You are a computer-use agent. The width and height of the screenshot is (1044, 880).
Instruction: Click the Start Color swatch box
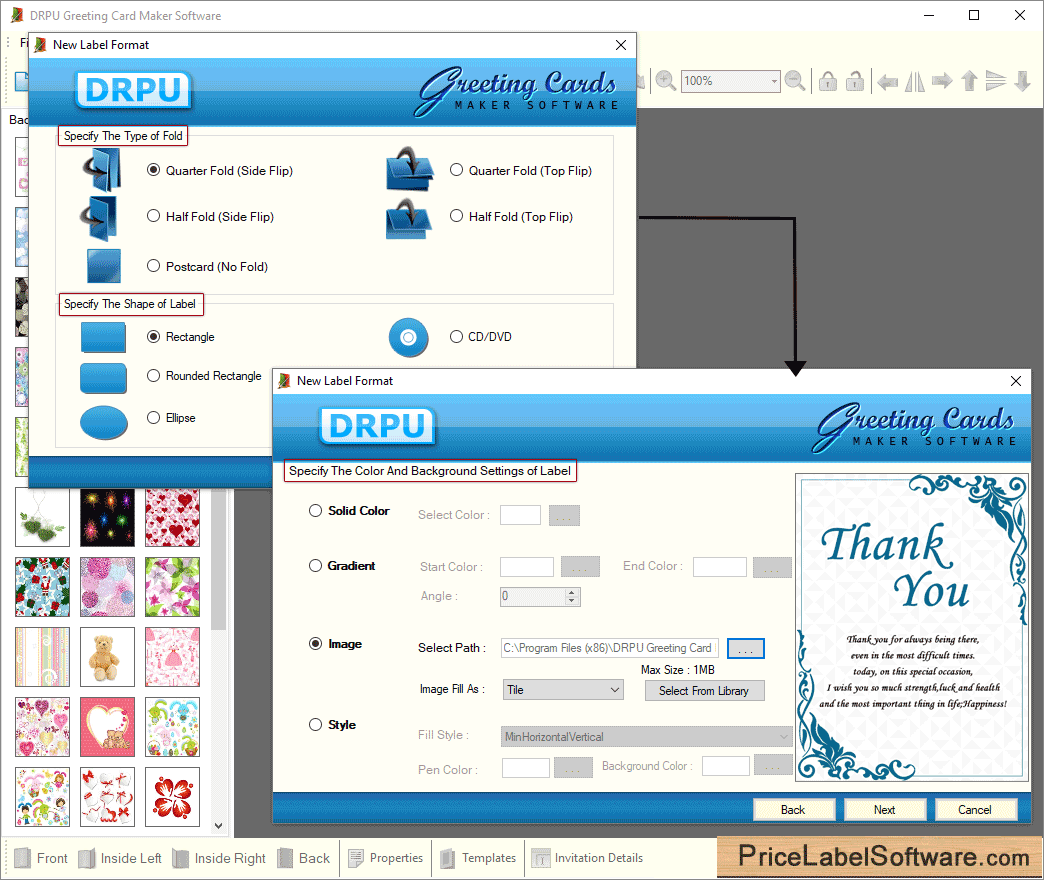click(527, 566)
